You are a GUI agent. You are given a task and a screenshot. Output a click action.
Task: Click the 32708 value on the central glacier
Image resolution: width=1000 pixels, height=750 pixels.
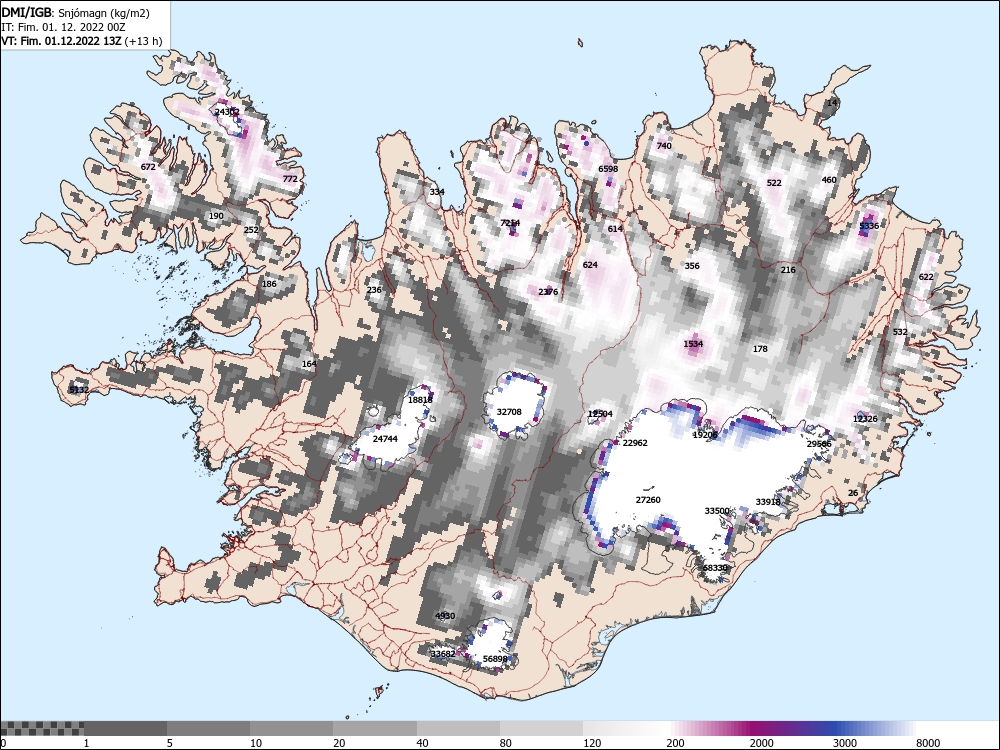[x=509, y=411]
